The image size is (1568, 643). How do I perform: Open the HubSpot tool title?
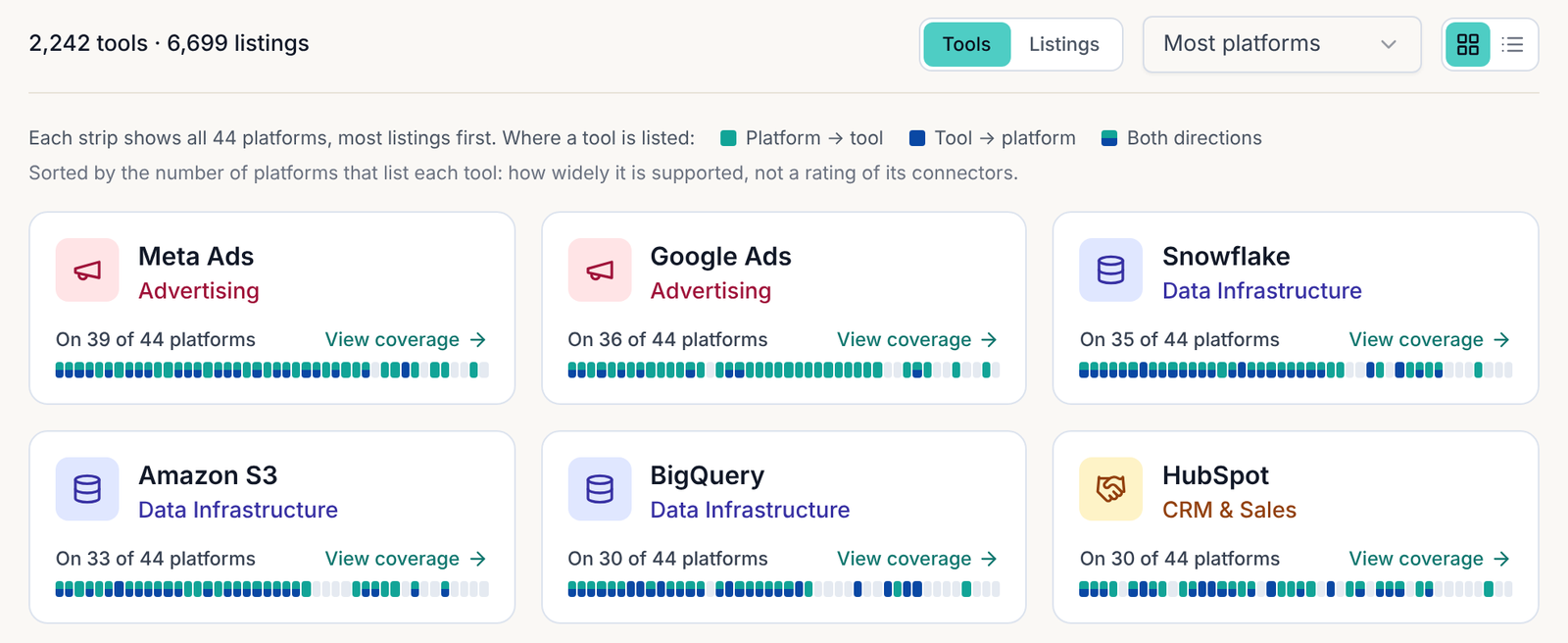(1215, 476)
